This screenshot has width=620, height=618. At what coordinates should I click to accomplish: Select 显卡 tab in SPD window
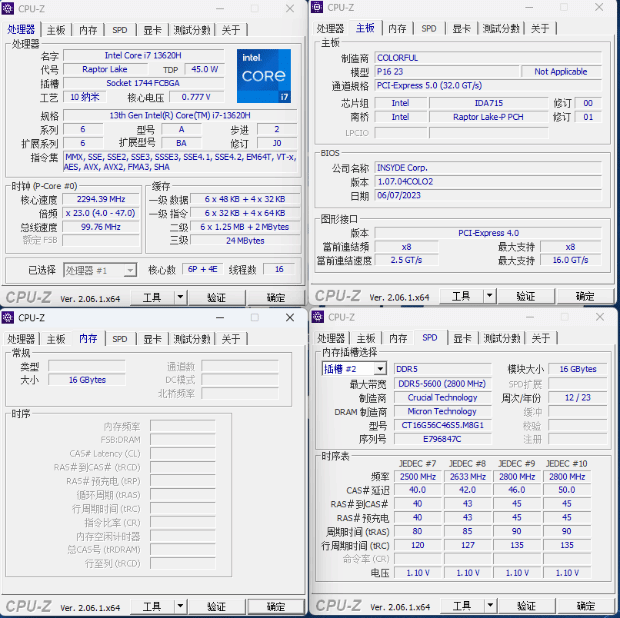462,338
